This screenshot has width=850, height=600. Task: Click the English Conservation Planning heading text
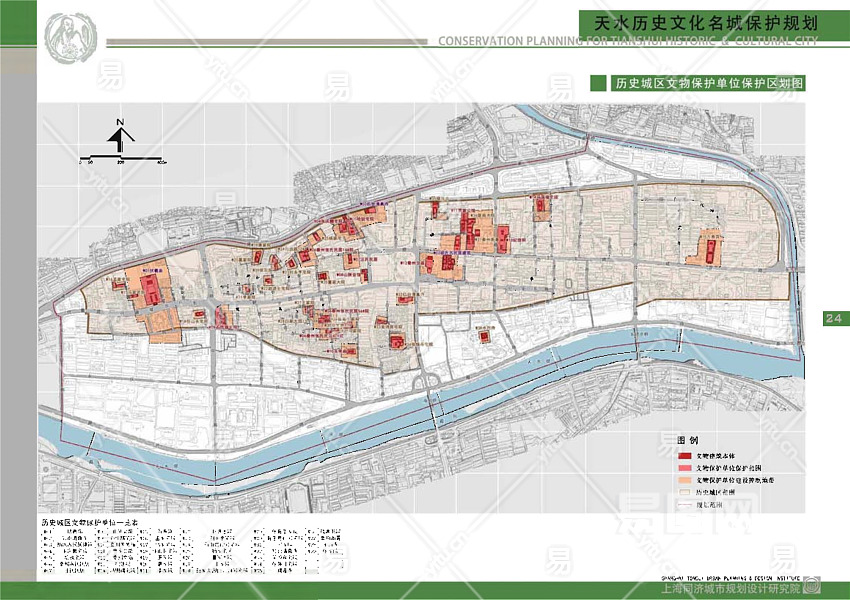[x=628, y=42]
